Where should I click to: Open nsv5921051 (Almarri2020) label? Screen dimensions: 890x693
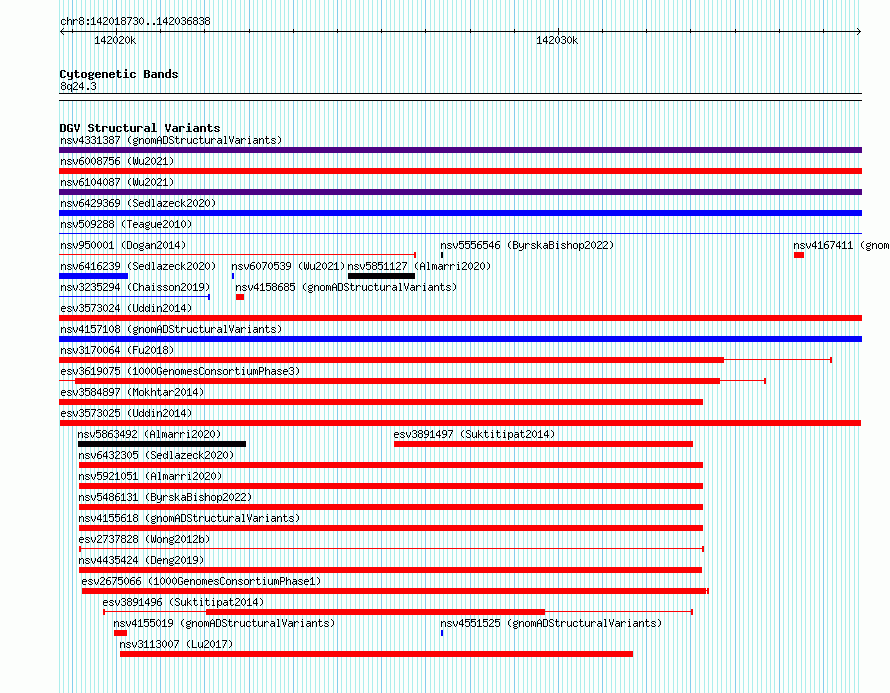[150, 476]
